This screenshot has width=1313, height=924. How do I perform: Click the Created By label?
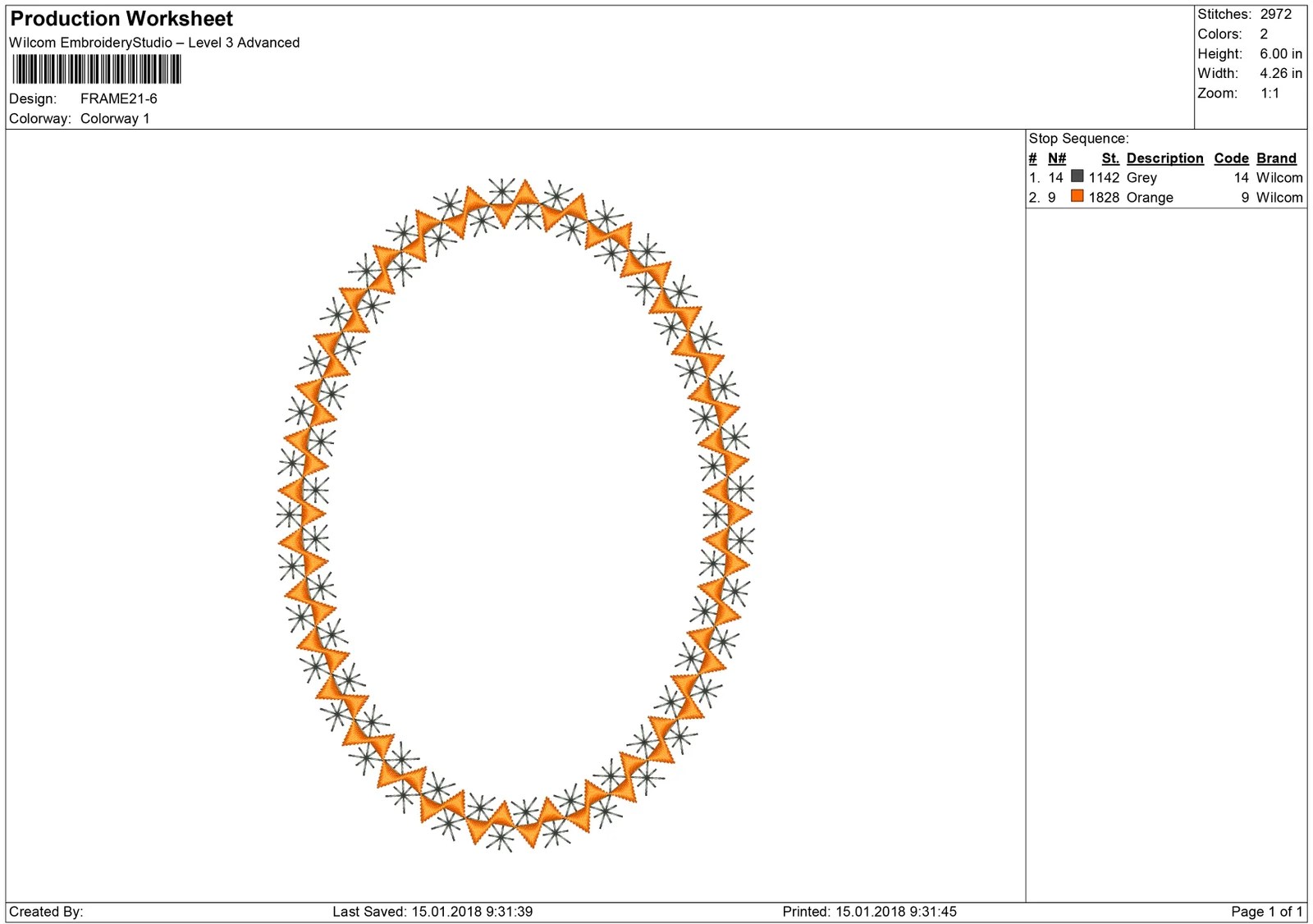46,912
